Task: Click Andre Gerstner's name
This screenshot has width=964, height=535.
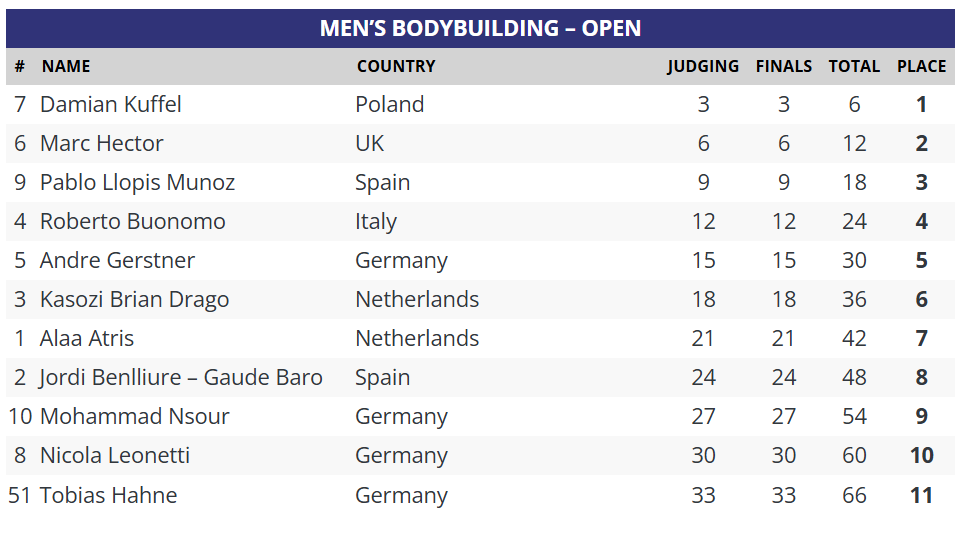Action: tap(118, 261)
